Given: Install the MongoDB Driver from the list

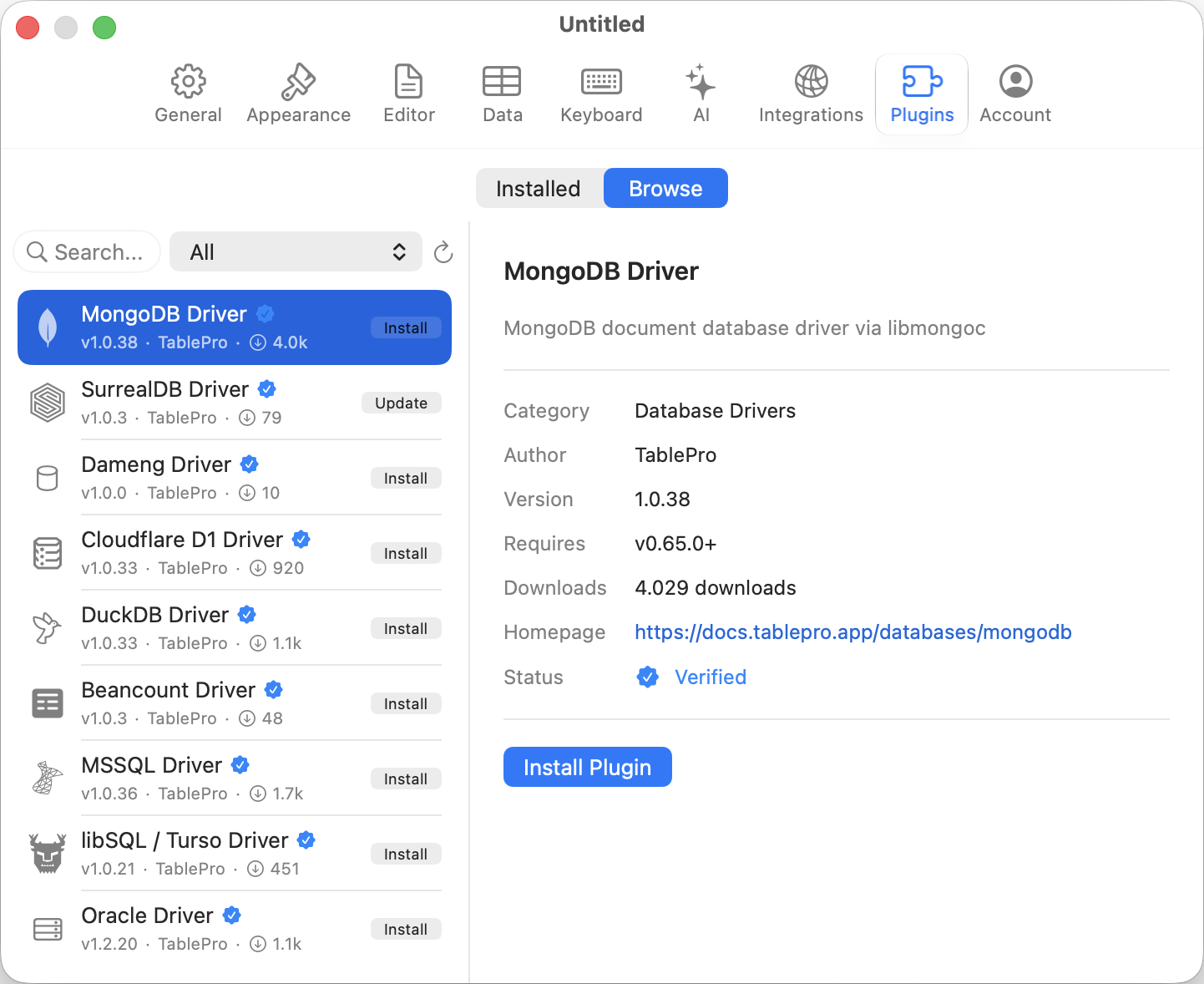Looking at the screenshot, I should [x=406, y=328].
